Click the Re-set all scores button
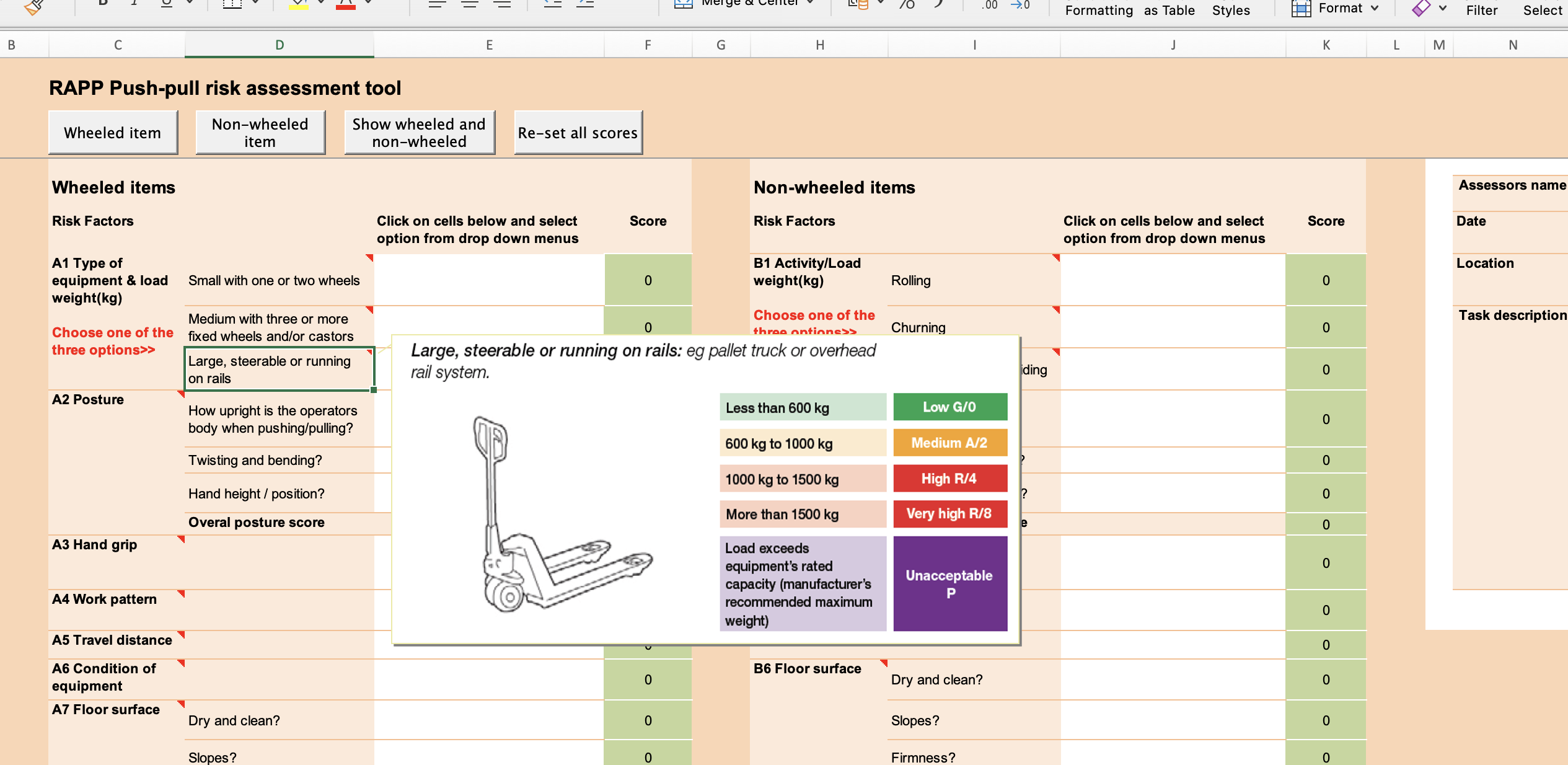 point(578,133)
